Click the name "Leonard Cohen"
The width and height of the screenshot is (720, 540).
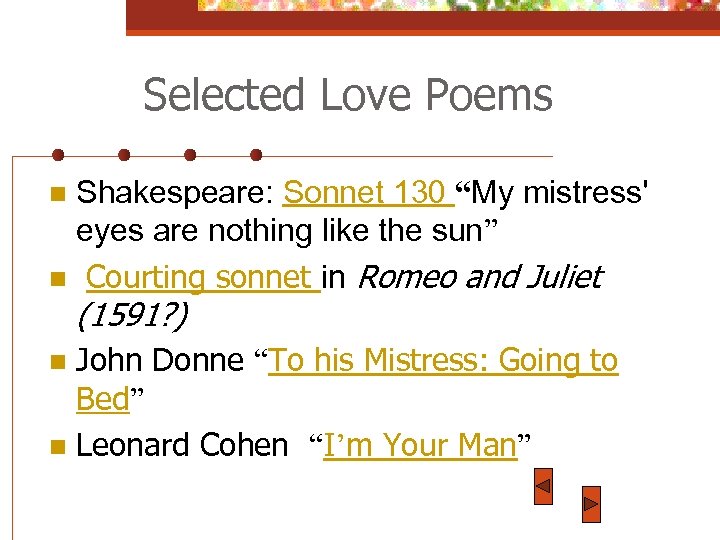click(181, 445)
